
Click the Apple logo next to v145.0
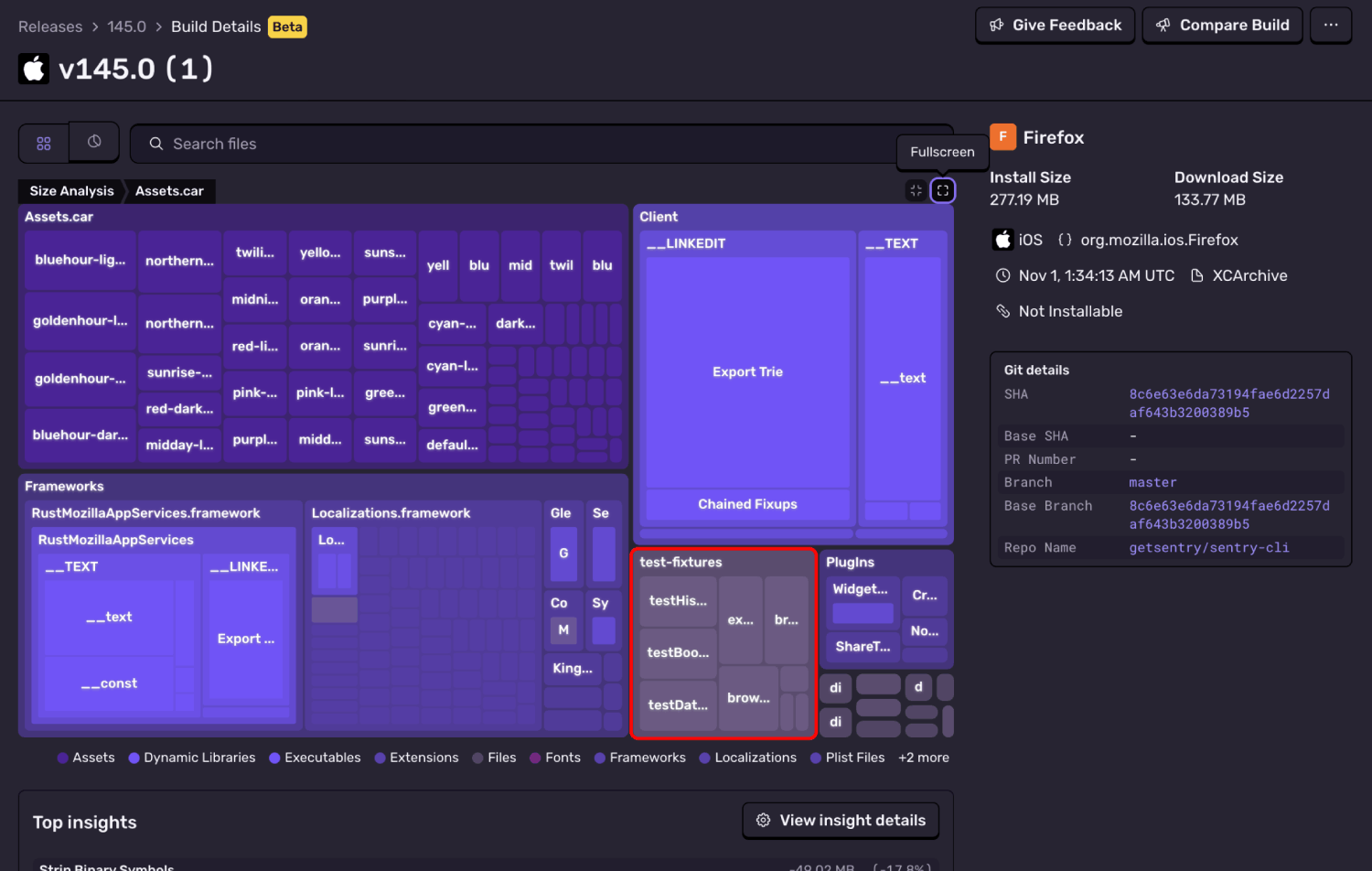35,69
